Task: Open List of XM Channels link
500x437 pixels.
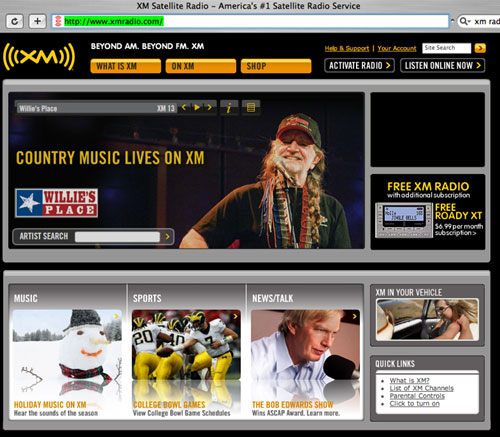Action: pos(422,388)
